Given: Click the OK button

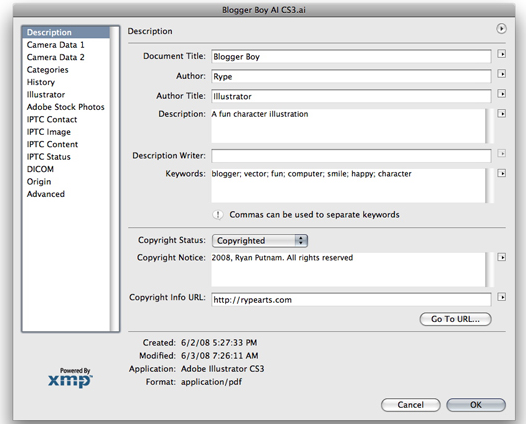Looking at the screenshot, I should pos(476,405).
